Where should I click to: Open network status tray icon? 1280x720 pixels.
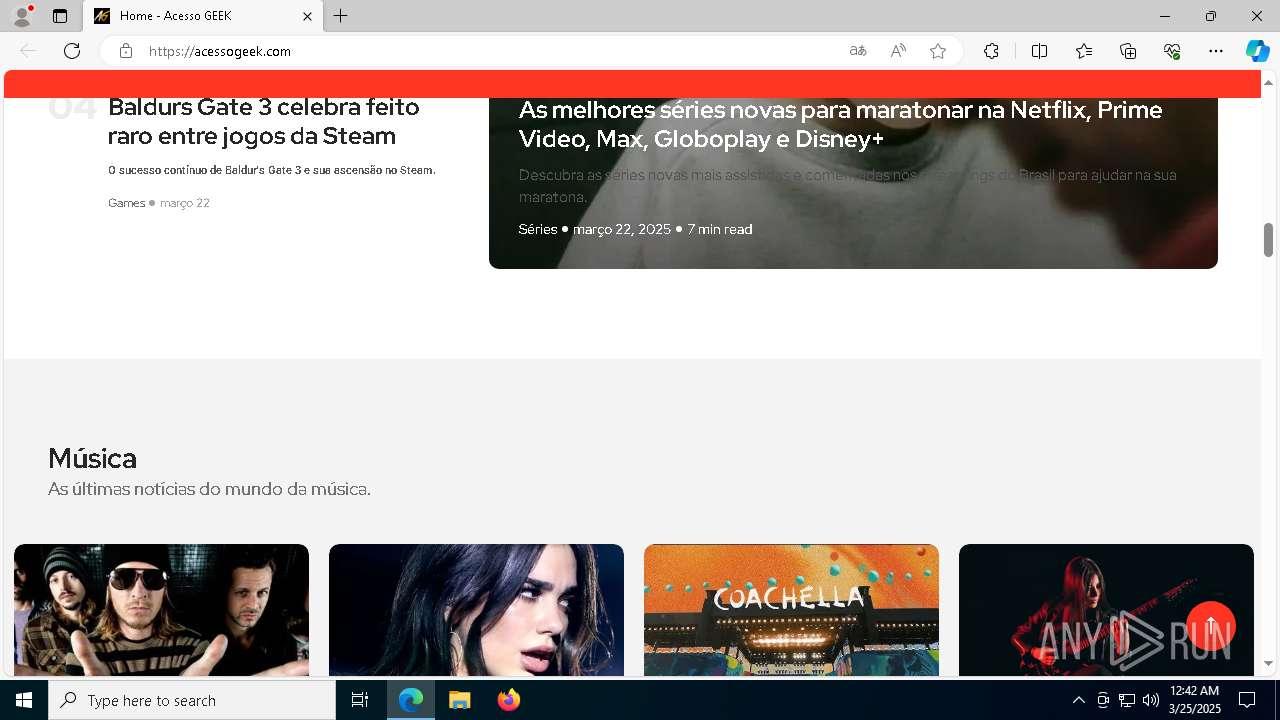point(1127,700)
